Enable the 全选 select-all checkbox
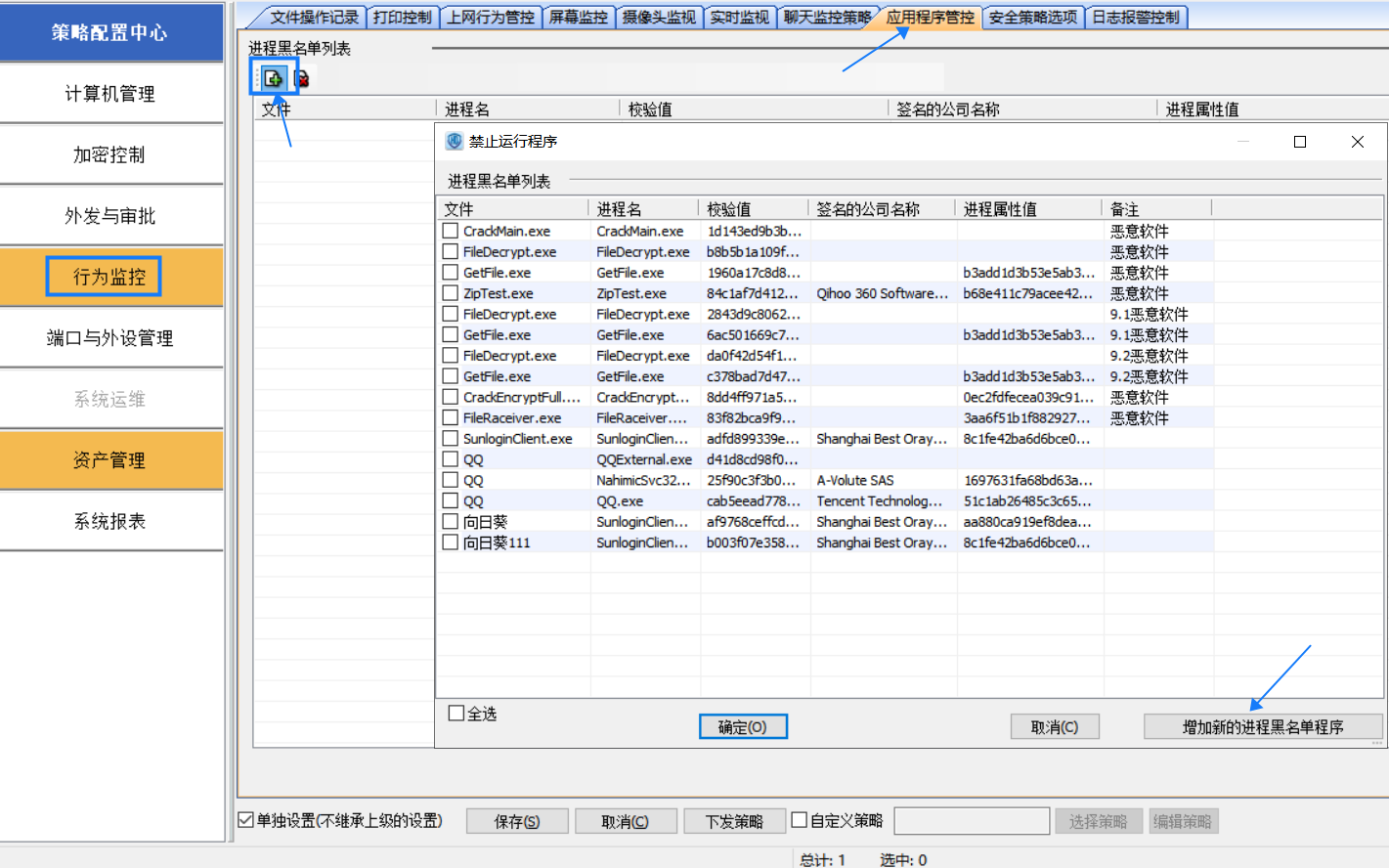Viewport: 1389px width, 868px height. click(456, 714)
